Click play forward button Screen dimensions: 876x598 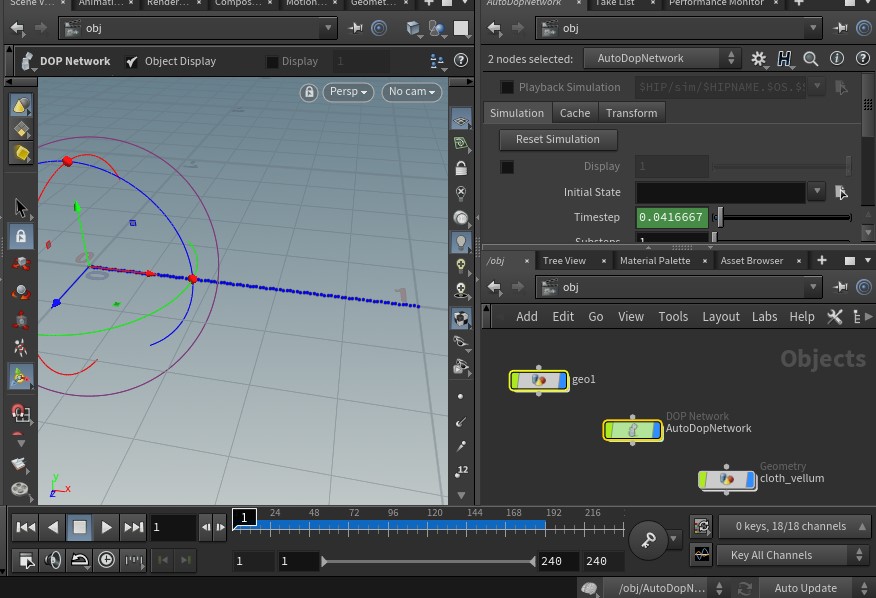[106, 527]
